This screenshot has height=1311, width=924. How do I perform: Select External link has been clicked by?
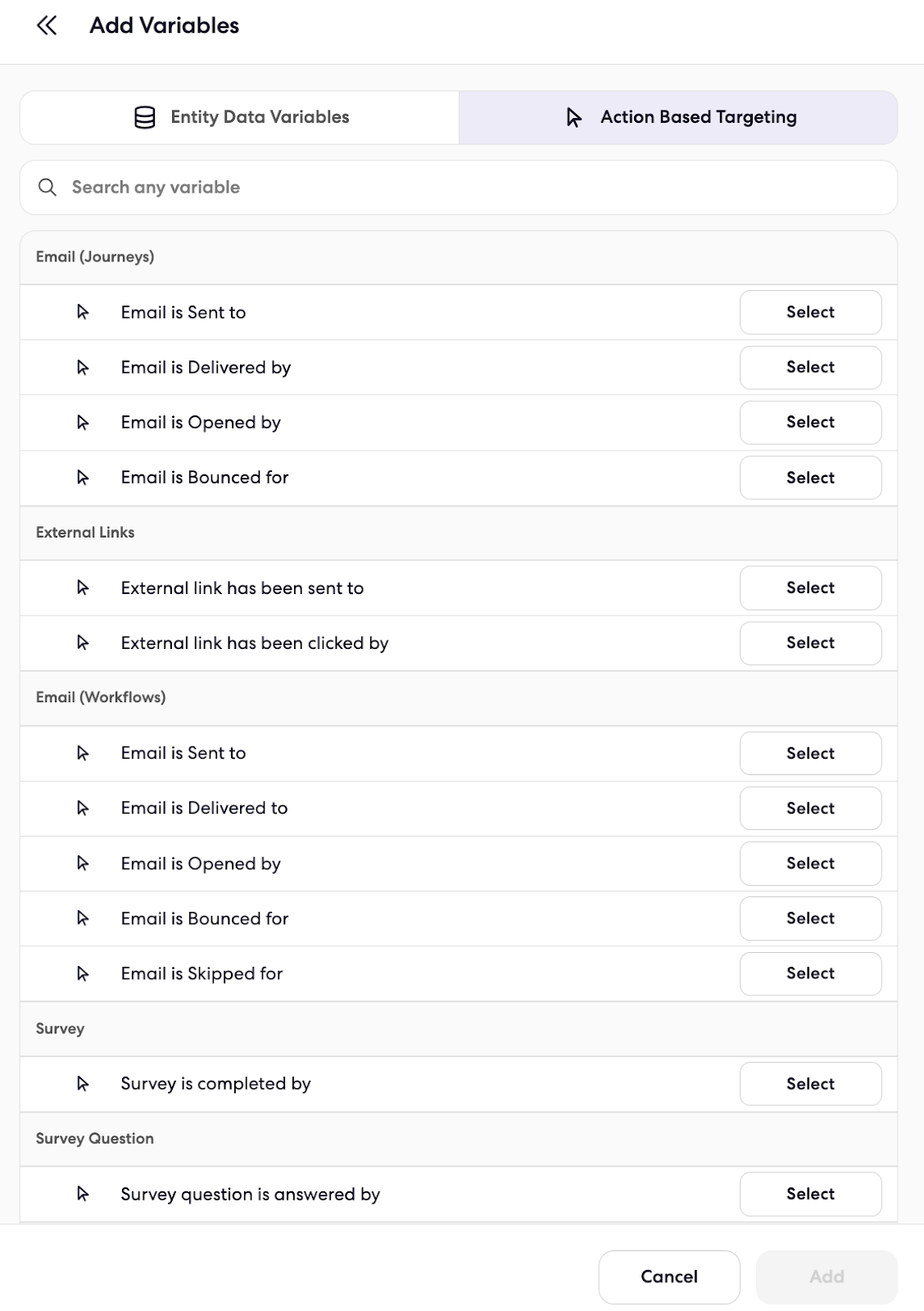click(810, 643)
